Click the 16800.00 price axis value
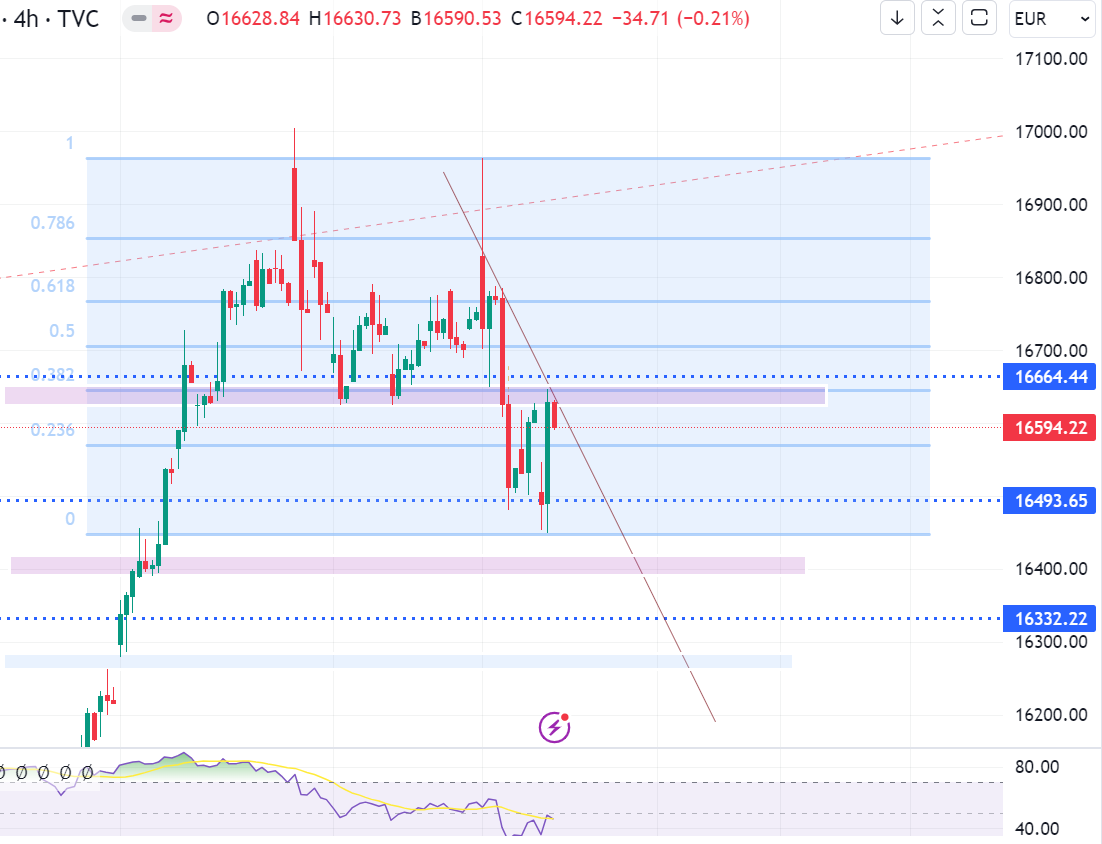This screenshot has width=1102, height=844. coord(1051,278)
